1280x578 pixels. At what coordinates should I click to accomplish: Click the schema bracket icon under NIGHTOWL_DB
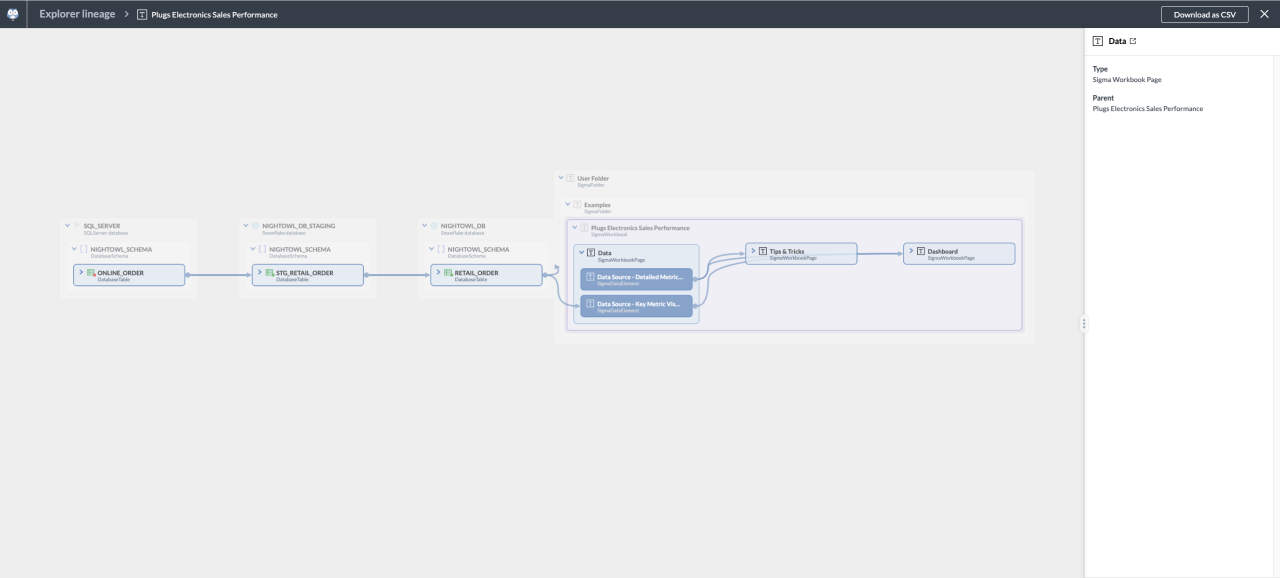pos(441,249)
